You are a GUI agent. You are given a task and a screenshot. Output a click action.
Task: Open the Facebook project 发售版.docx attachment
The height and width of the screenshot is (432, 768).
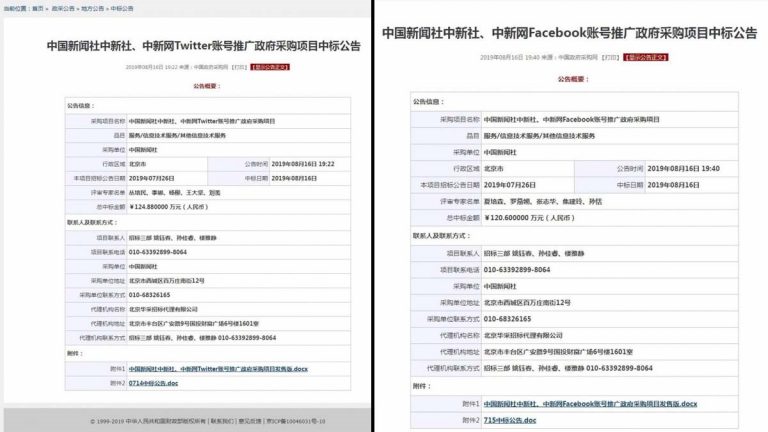[x=590, y=404]
